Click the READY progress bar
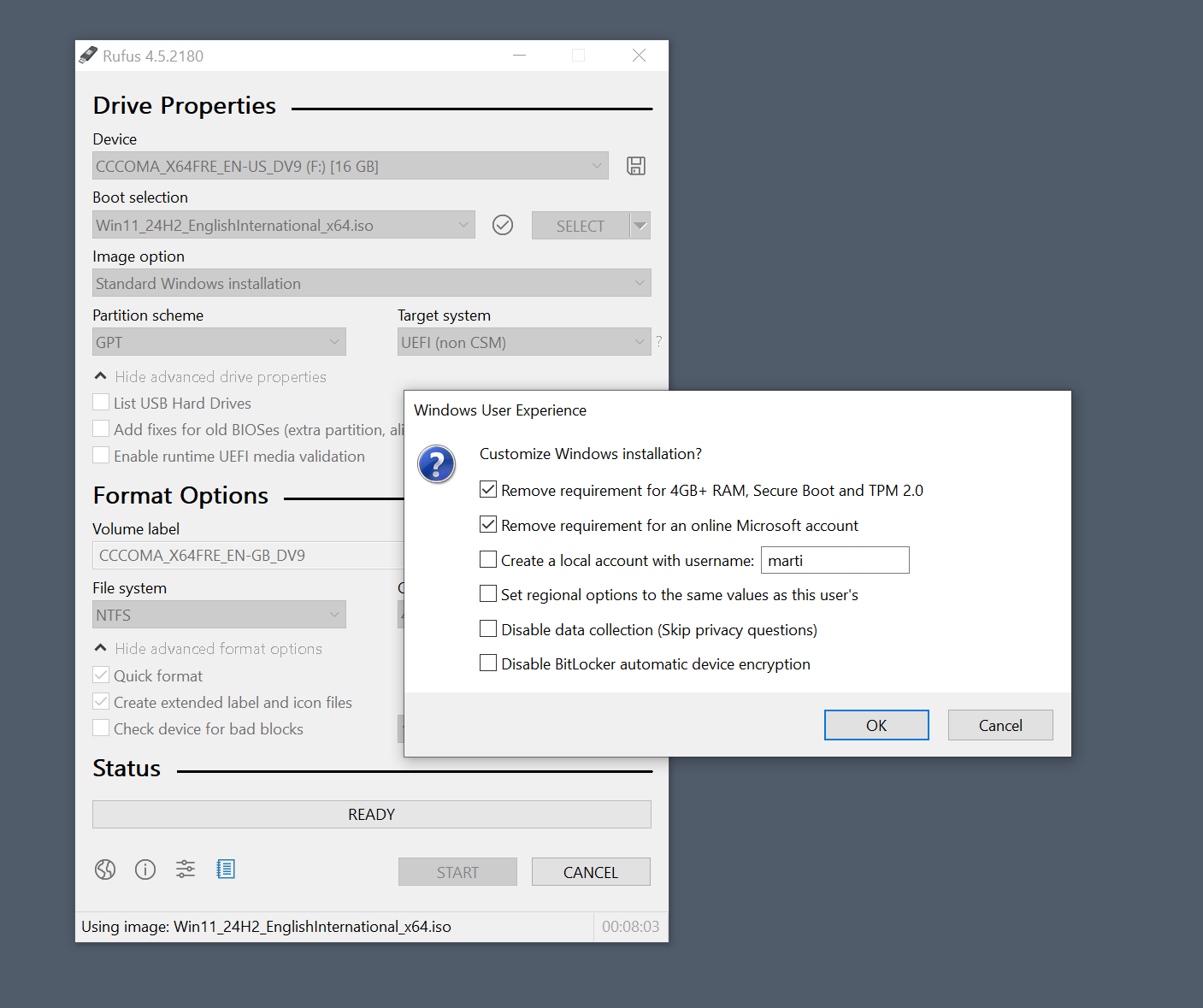The image size is (1203, 1008). (372, 814)
